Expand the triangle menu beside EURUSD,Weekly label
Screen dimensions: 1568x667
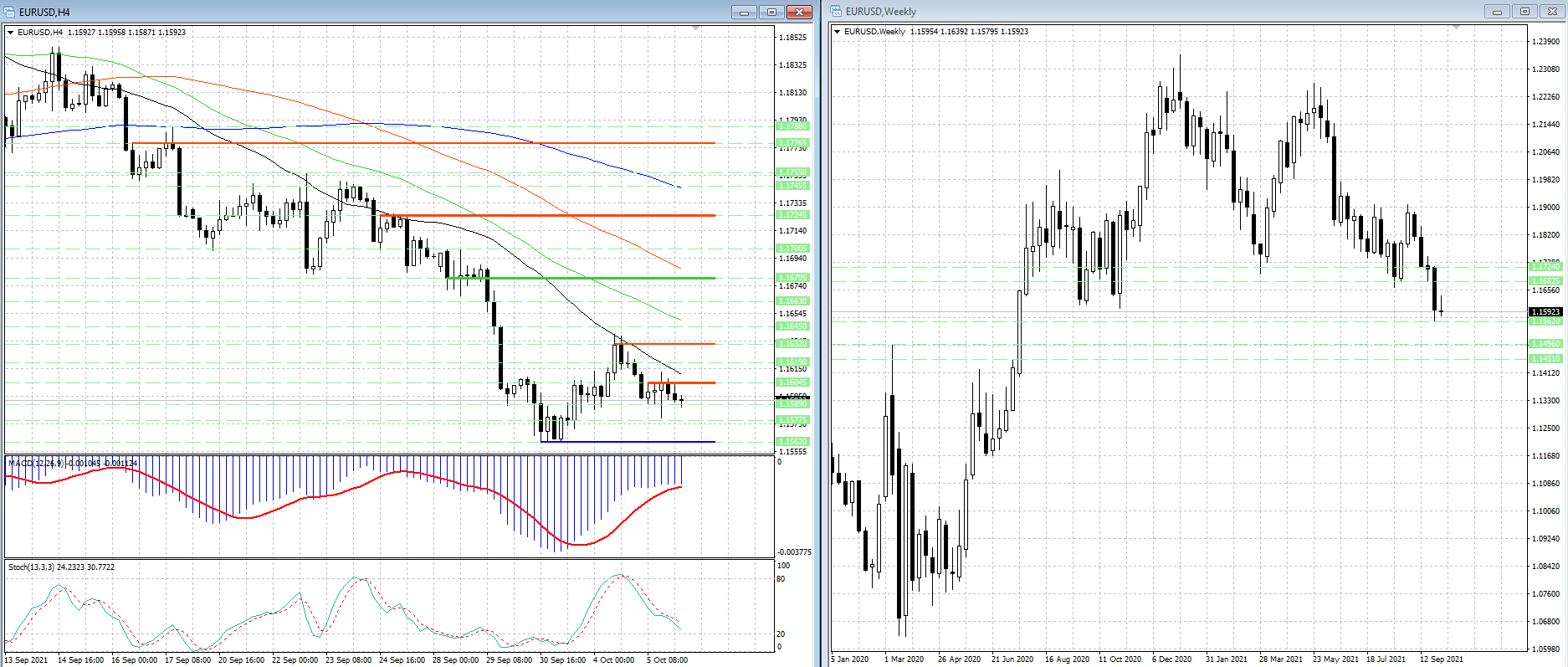837,32
